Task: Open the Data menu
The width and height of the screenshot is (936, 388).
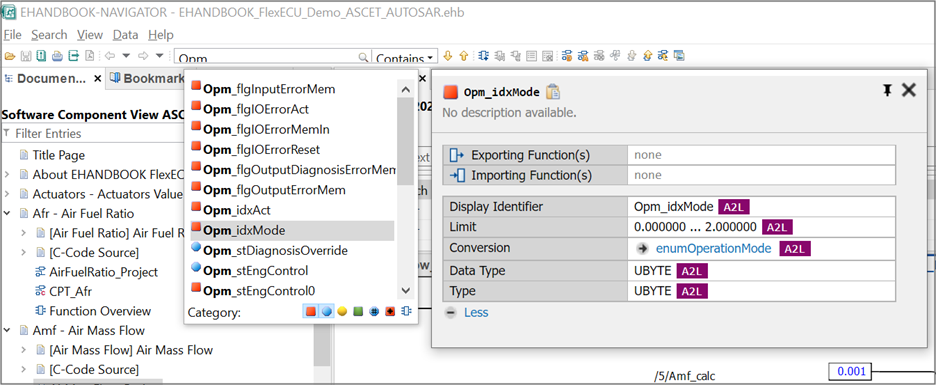Action: (125, 35)
